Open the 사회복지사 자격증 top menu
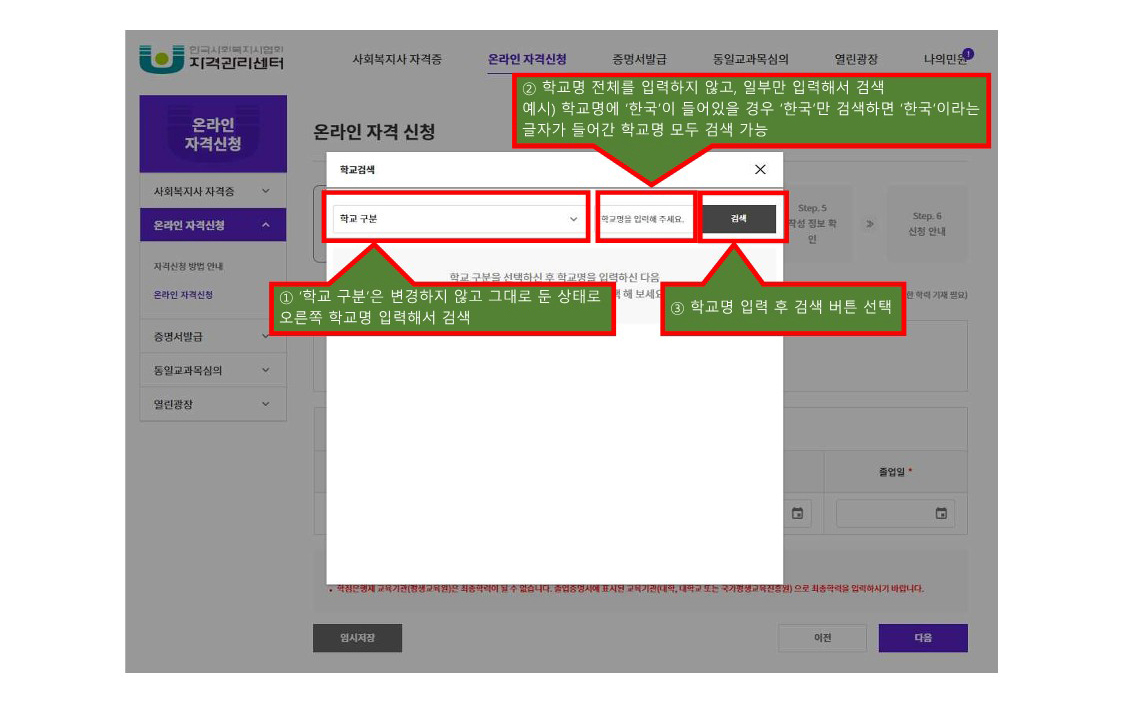Screen dimensions: 1123x703 pyautogui.click(x=397, y=59)
